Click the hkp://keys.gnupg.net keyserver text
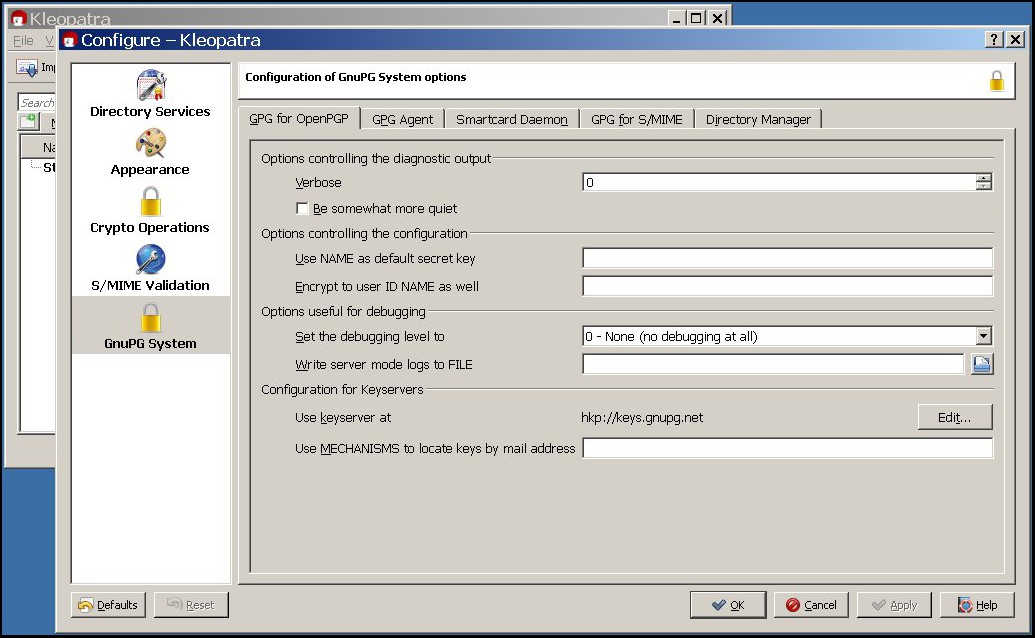Screen dimensions: 1035x638 point(642,418)
